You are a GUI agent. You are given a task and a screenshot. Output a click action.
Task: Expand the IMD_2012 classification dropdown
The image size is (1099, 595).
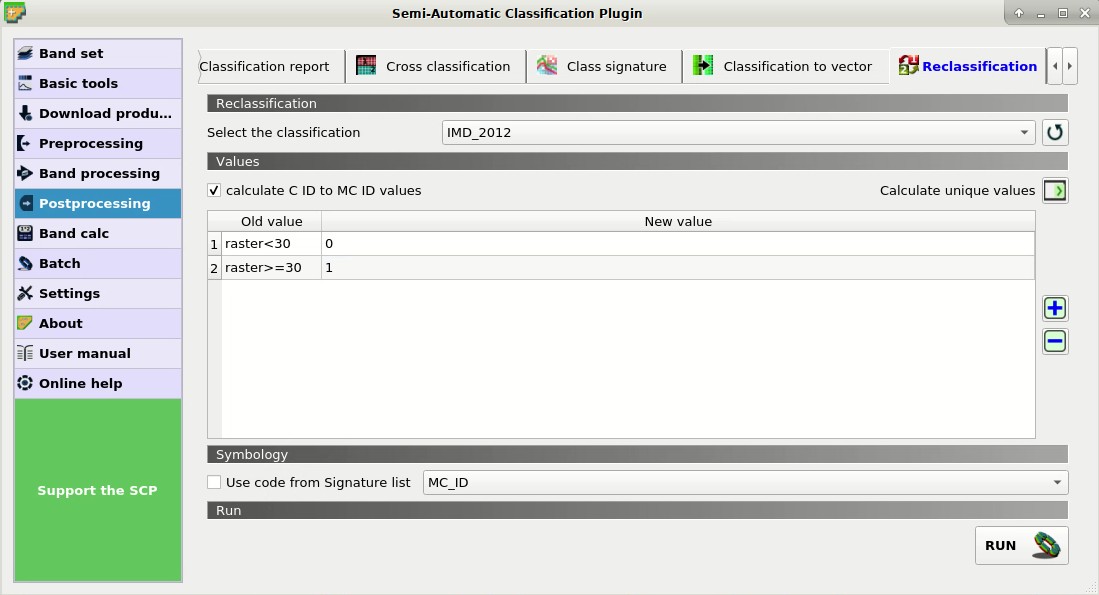click(x=738, y=132)
